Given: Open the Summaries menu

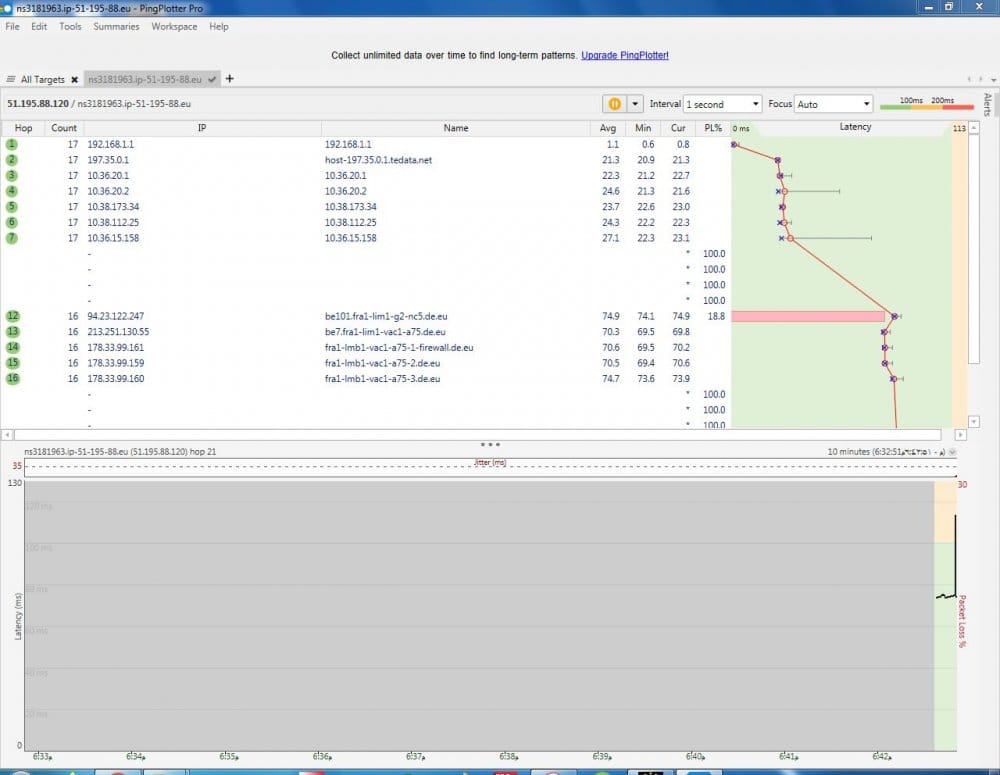Looking at the screenshot, I should [116, 27].
